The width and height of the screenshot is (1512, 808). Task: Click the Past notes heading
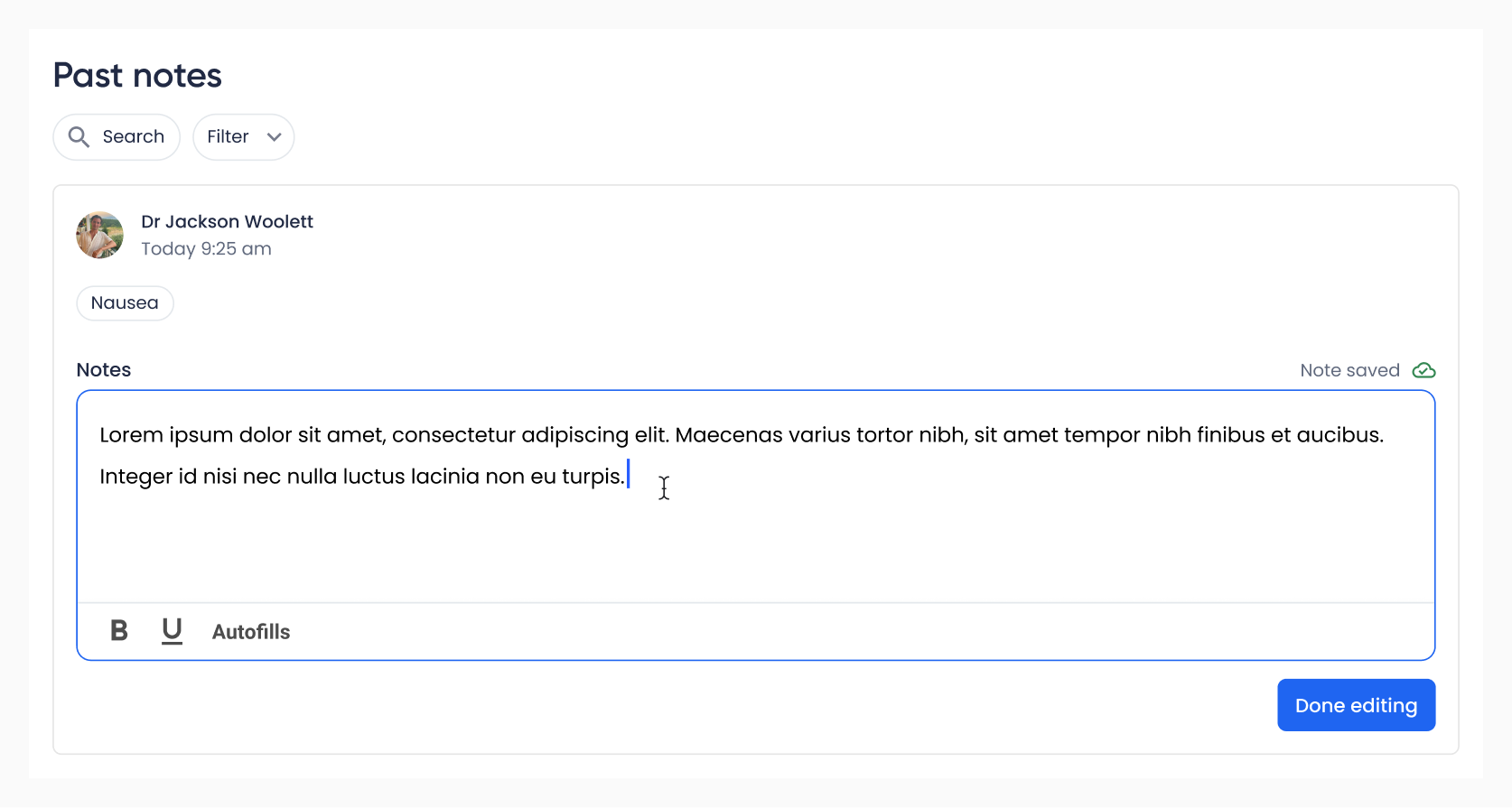coord(137,76)
